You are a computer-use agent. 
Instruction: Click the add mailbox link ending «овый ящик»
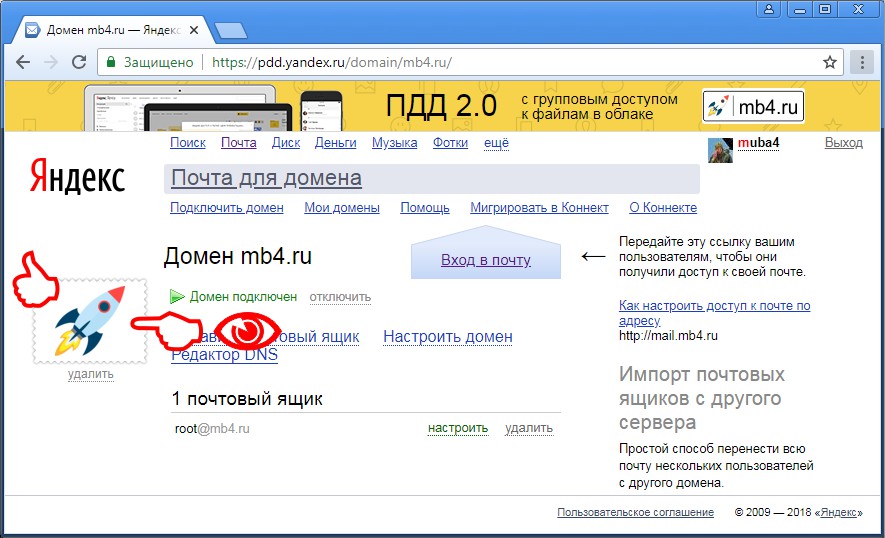pos(318,336)
